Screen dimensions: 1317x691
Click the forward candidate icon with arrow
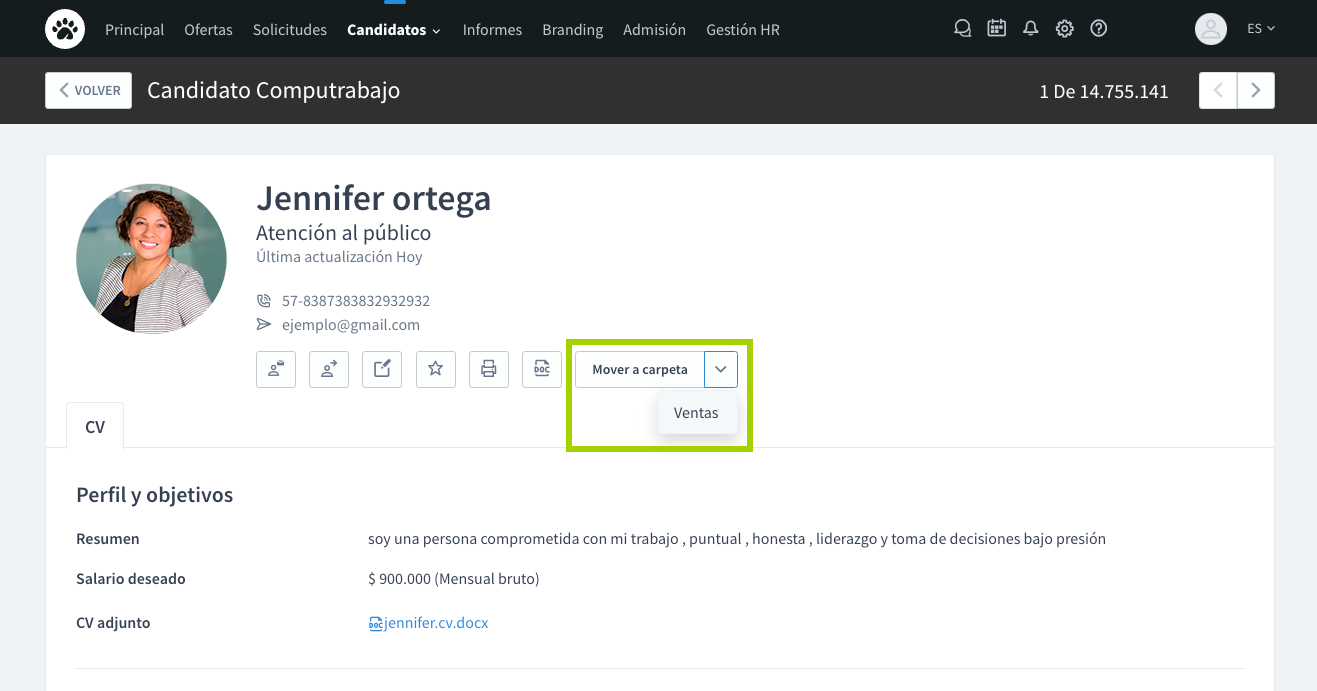pos(329,369)
